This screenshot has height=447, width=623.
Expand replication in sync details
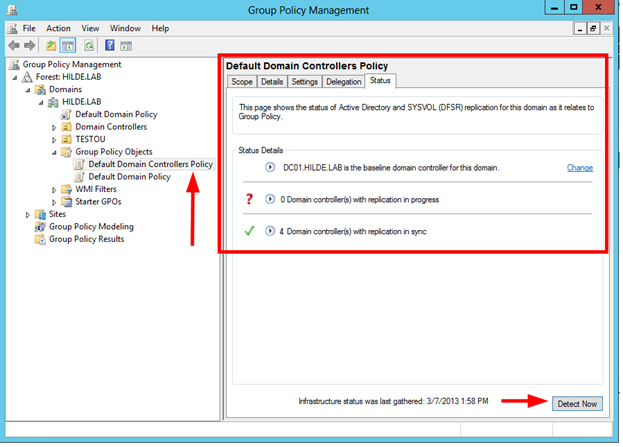click(270, 231)
